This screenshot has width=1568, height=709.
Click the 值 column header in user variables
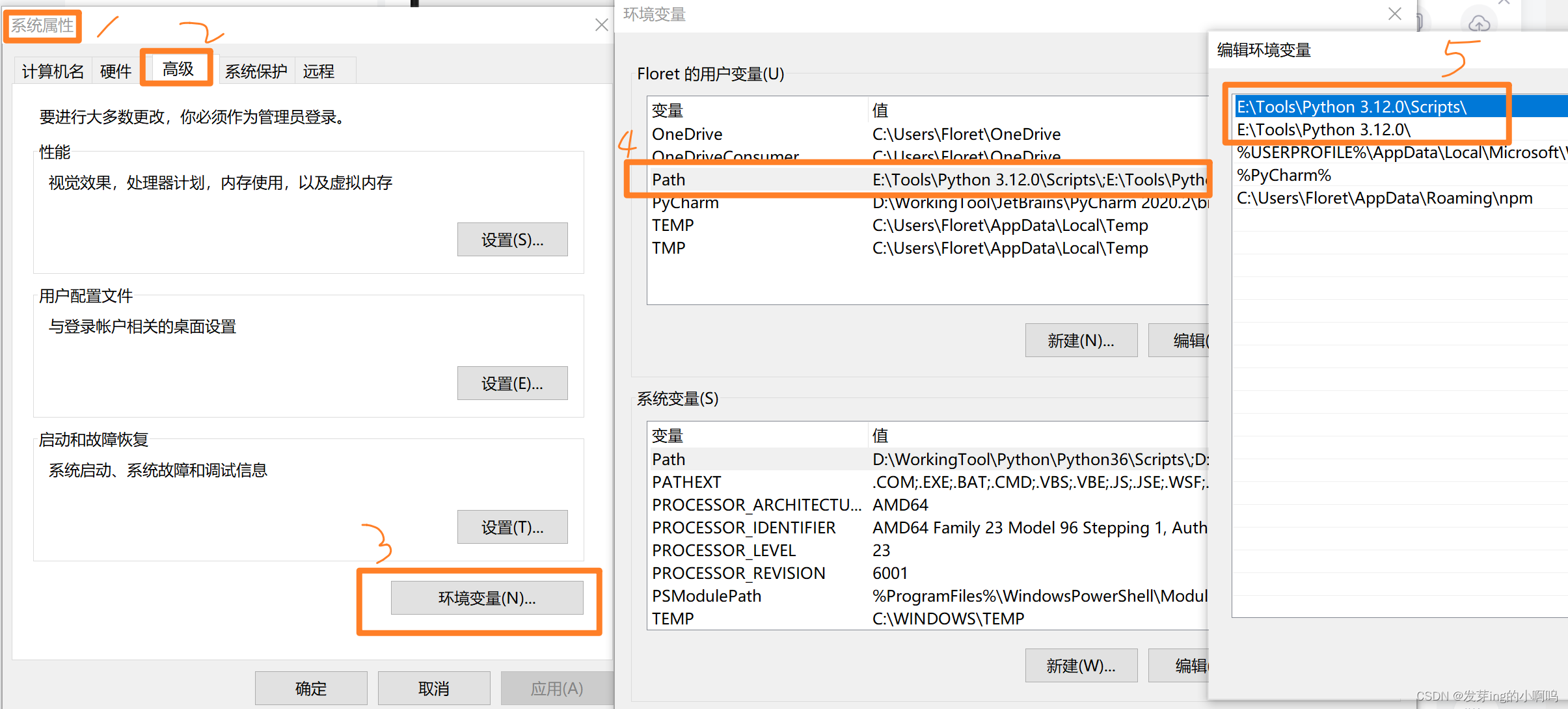point(1039,110)
